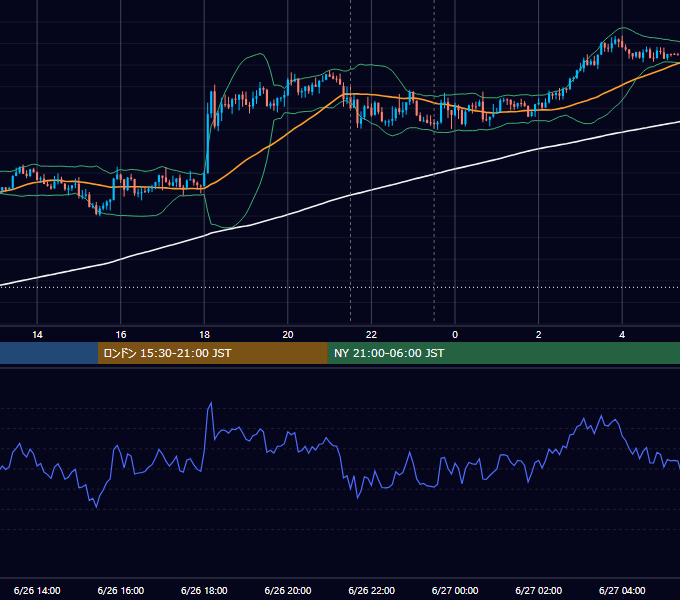Click the NY 21:00-06:00 JST session bar
680x600 pixels.
503,353
